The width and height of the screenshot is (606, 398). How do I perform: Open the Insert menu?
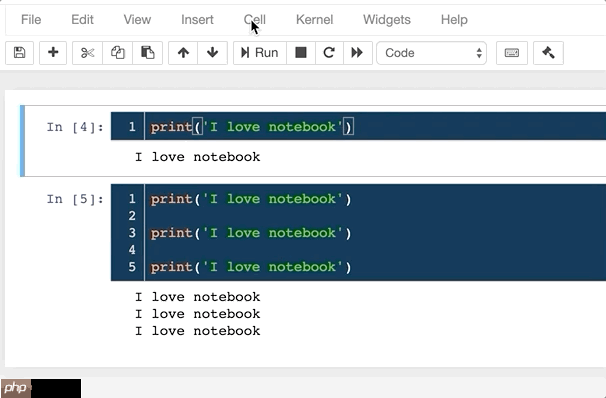coord(197,19)
